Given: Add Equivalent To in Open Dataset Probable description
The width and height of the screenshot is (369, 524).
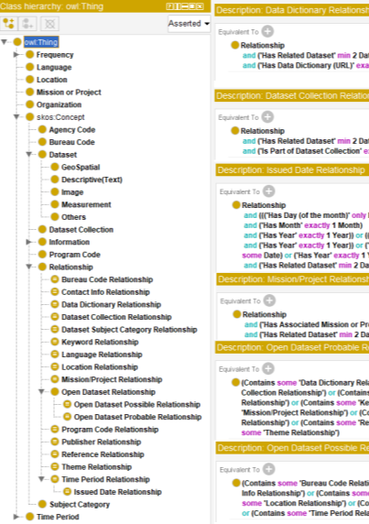Looking at the screenshot, I should pyautogui.click(x=268, y=369).
